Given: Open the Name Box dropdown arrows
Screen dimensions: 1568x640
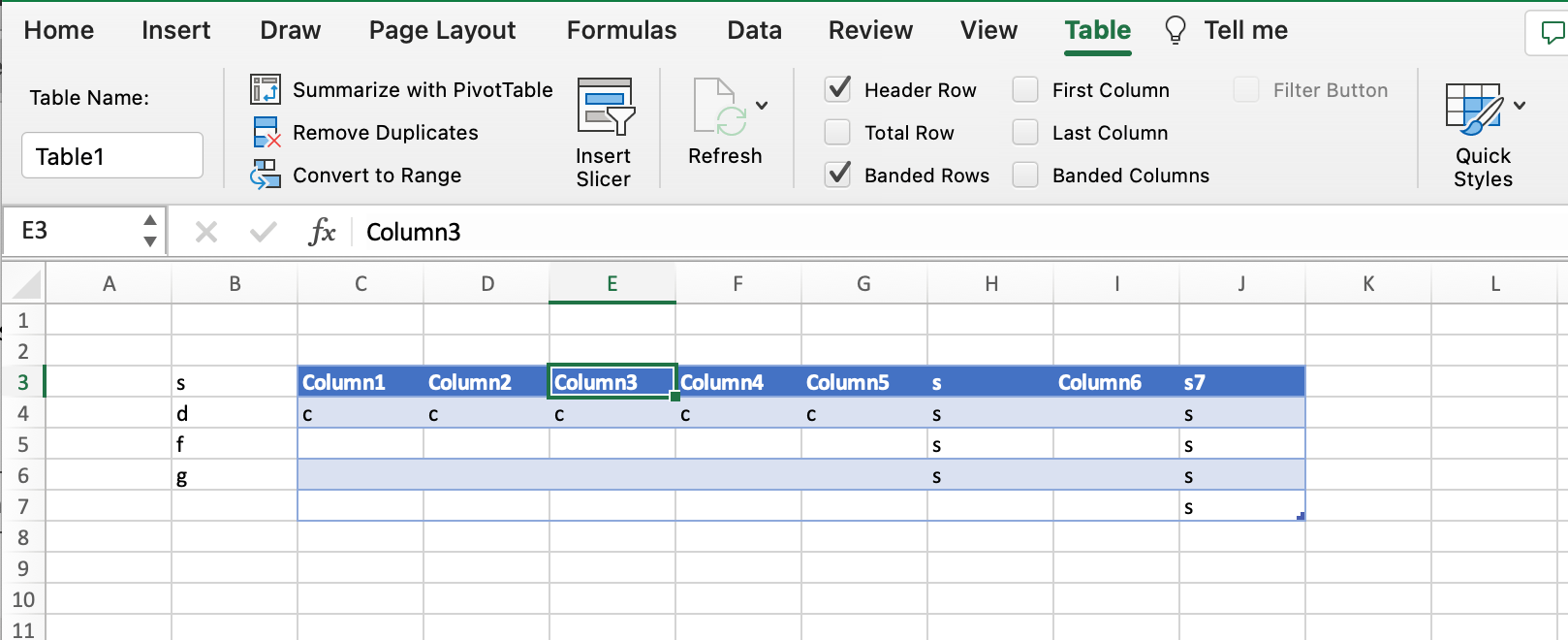Looking at the screenshot, I should [x=150, y=231].
